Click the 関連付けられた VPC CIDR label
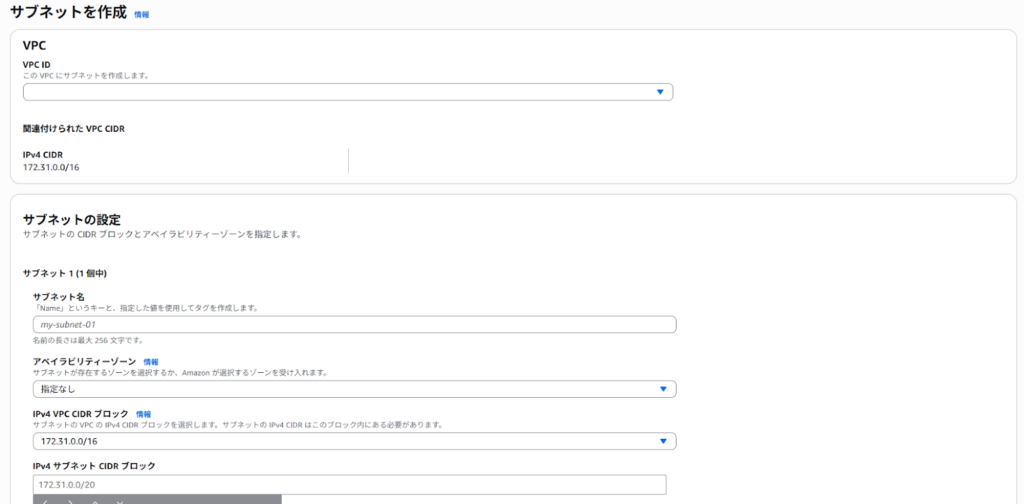The height and width of the screenshot is (504, 1024). pos(73,129)
